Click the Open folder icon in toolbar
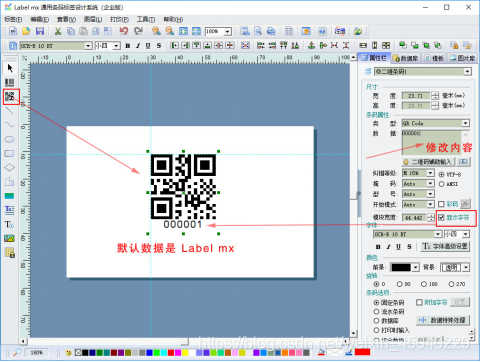Viewport: 480px width, 362px height. pos(26,31)
